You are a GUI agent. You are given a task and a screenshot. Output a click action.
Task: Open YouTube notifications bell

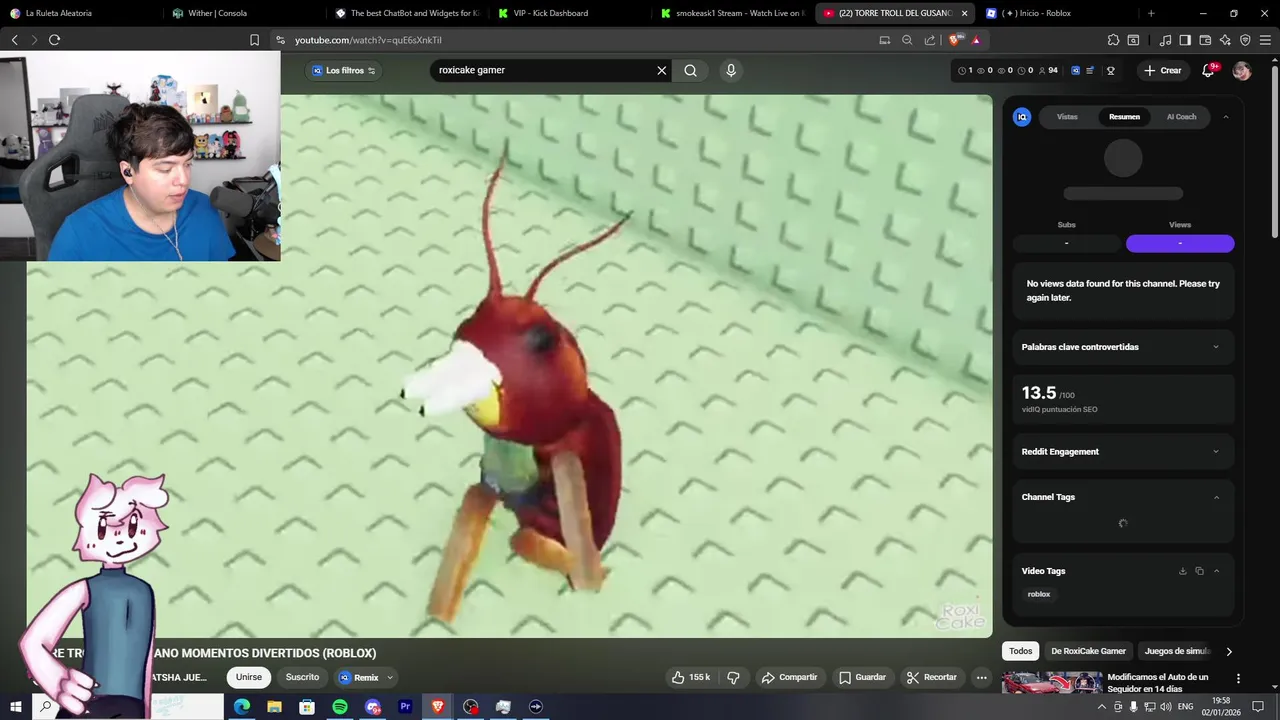click(1209, 70)
